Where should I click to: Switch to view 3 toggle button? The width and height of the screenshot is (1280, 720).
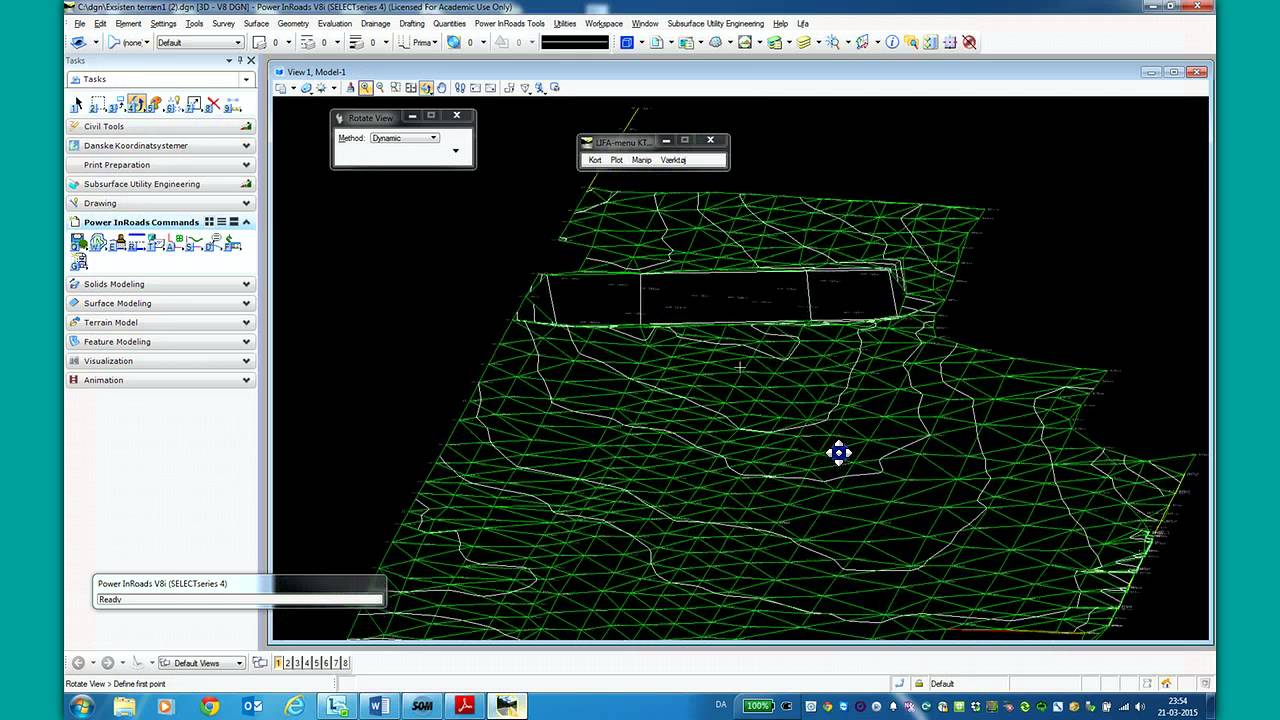pyautogui.click(x=297, y=663)
